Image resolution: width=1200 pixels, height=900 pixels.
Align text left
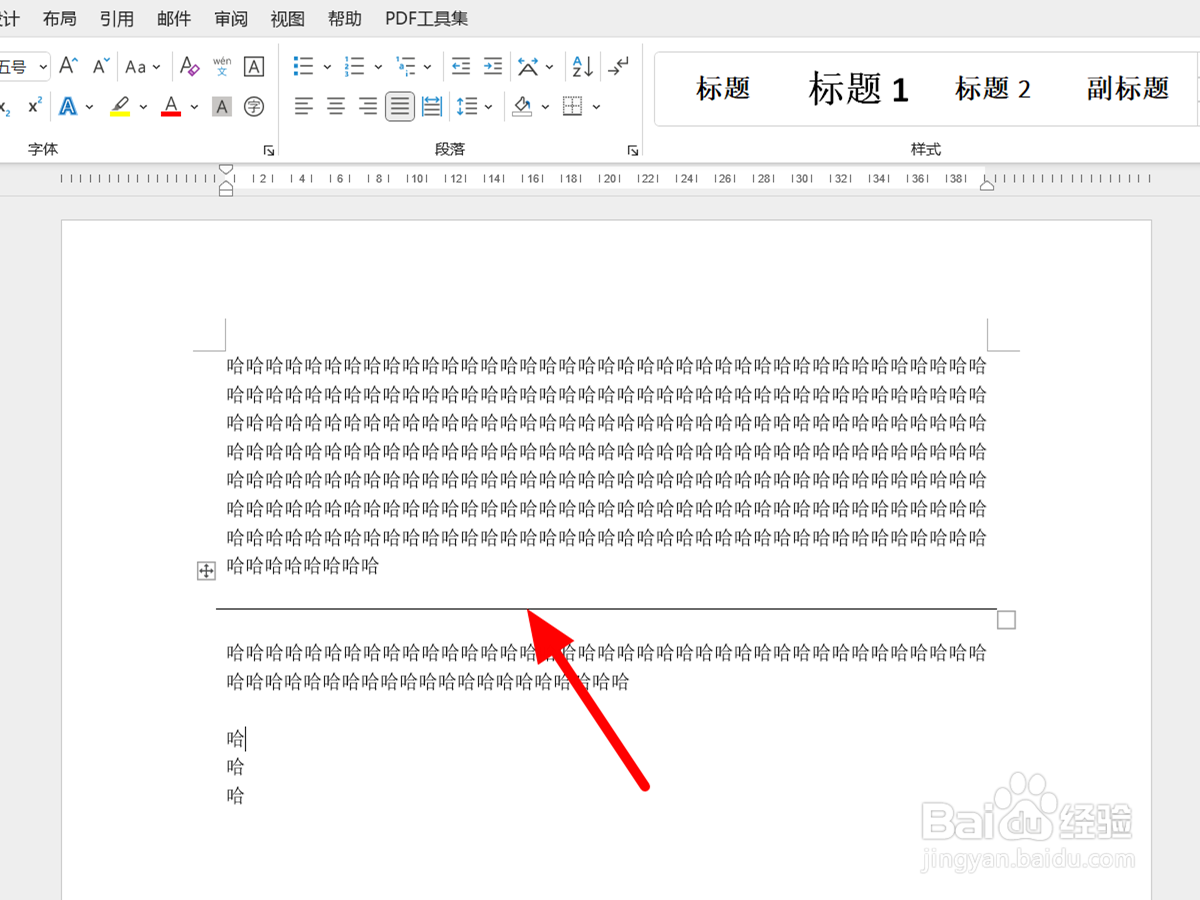click(304, 106)
